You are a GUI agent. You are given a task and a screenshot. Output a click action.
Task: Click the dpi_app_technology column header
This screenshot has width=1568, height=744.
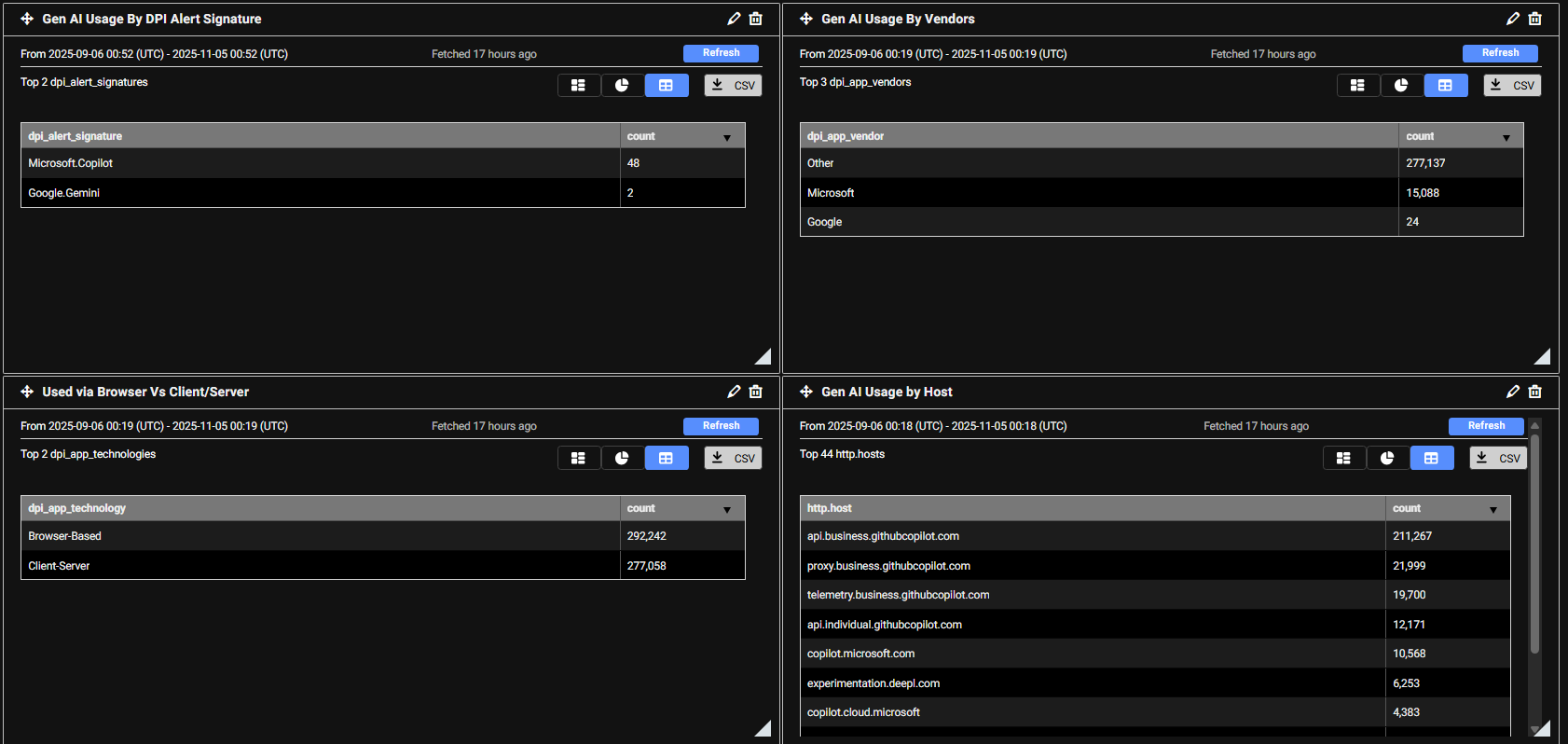click(76, 508)
